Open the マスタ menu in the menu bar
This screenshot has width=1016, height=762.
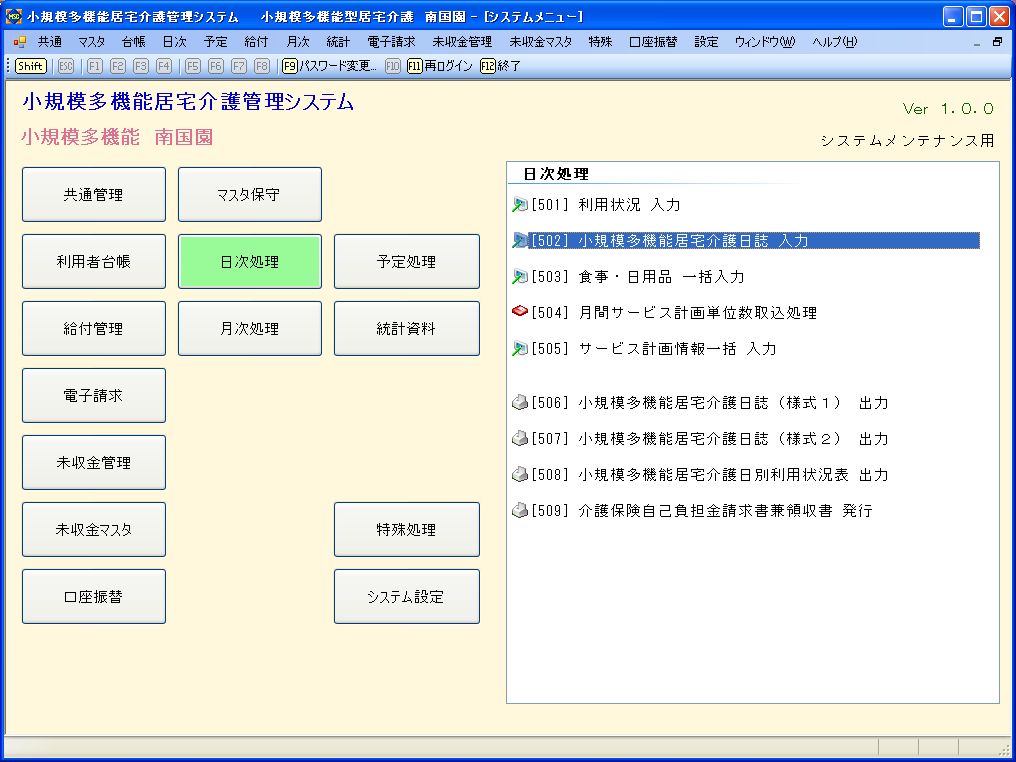tap(91, 42)
